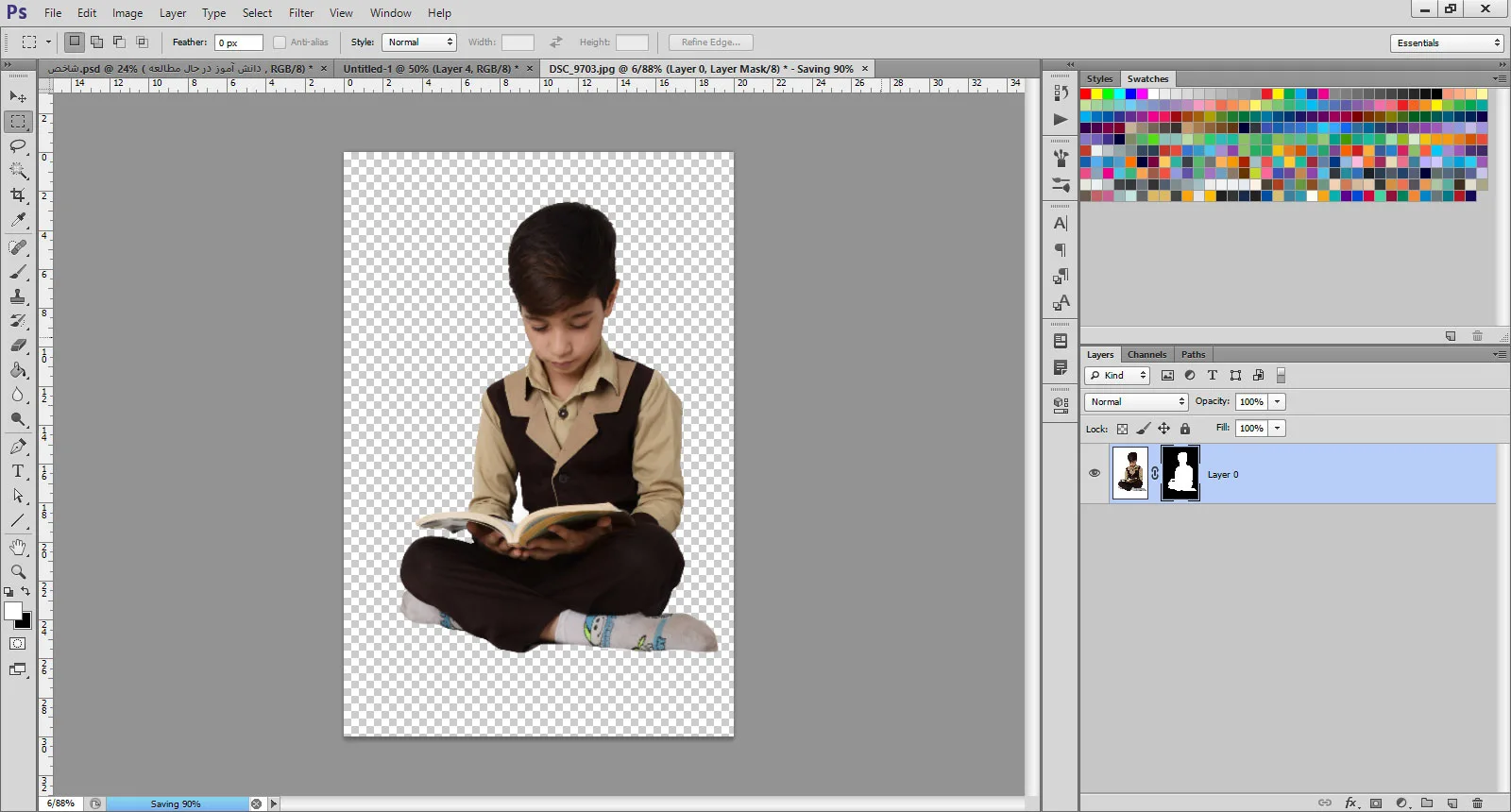The image size is (1511, 812).
Task: Select the Pen tool
Action: [x=18, y=447]
